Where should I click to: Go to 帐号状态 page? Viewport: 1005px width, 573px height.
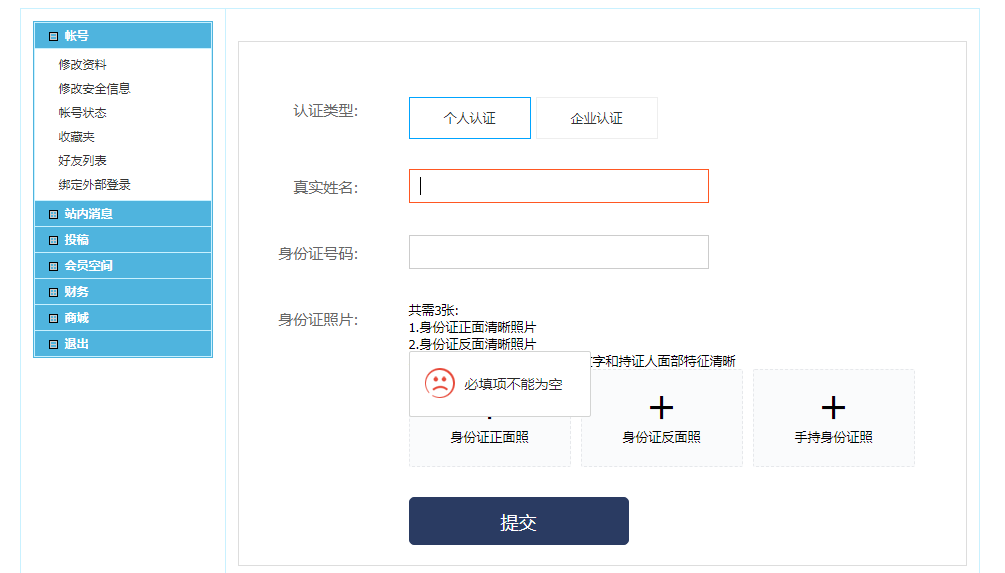click(x=82, y=113)
